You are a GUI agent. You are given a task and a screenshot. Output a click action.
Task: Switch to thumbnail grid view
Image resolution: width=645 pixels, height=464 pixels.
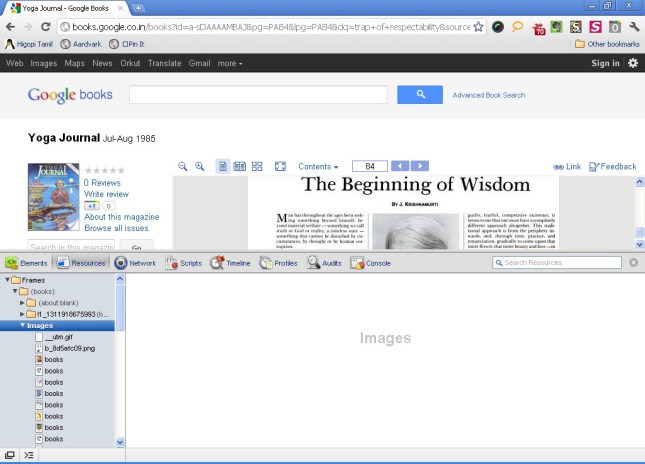click(257, 166)
